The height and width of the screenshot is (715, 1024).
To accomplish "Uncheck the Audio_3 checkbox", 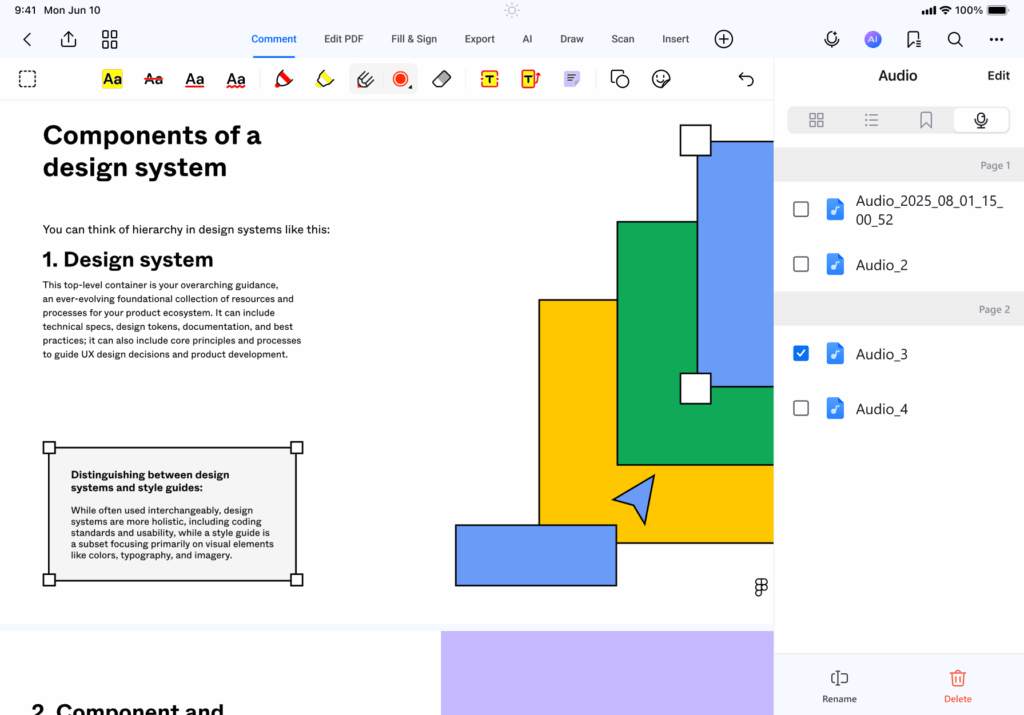I will 801,353.
